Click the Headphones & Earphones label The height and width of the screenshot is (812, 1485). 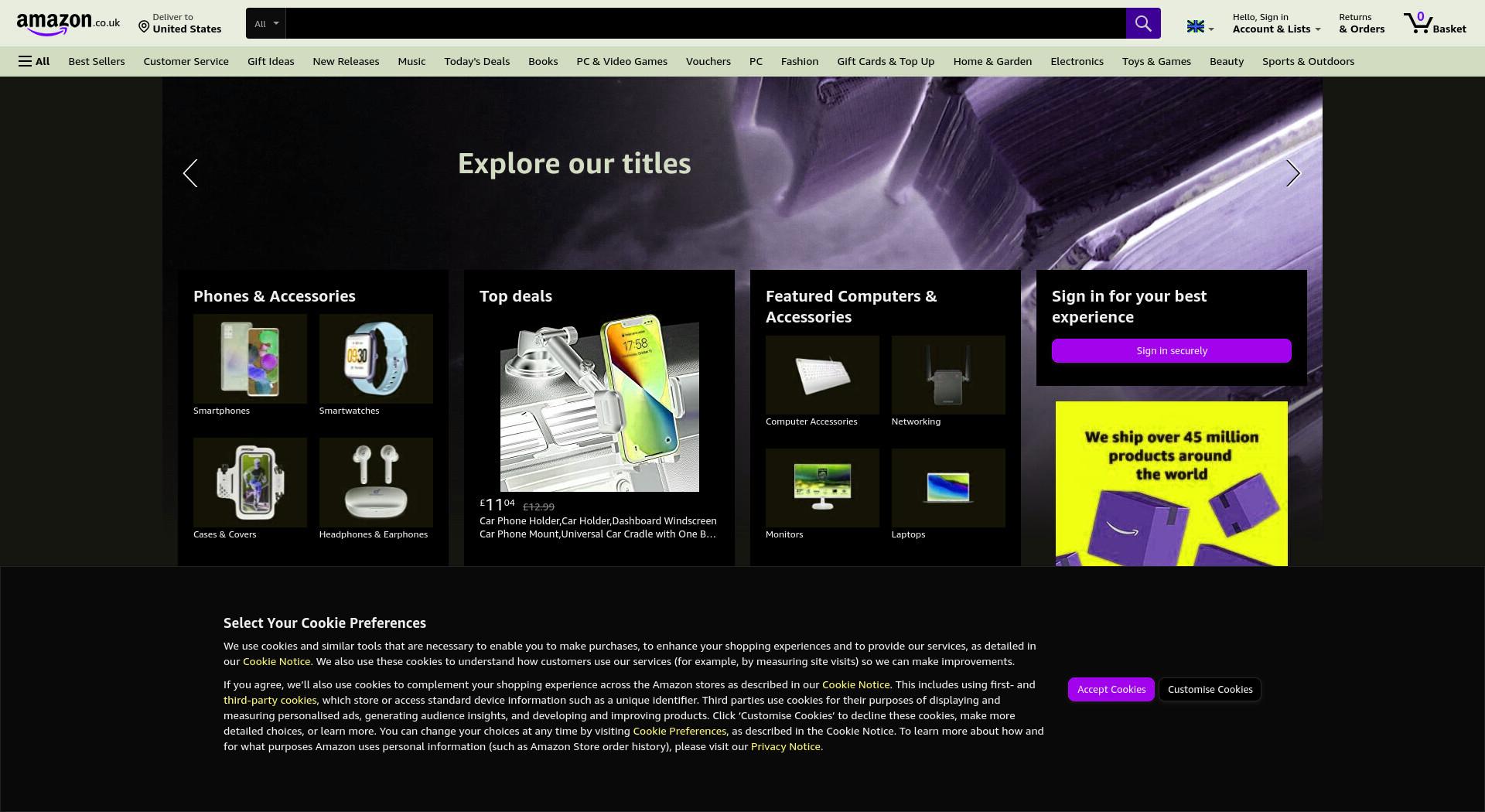click(374, 534)
